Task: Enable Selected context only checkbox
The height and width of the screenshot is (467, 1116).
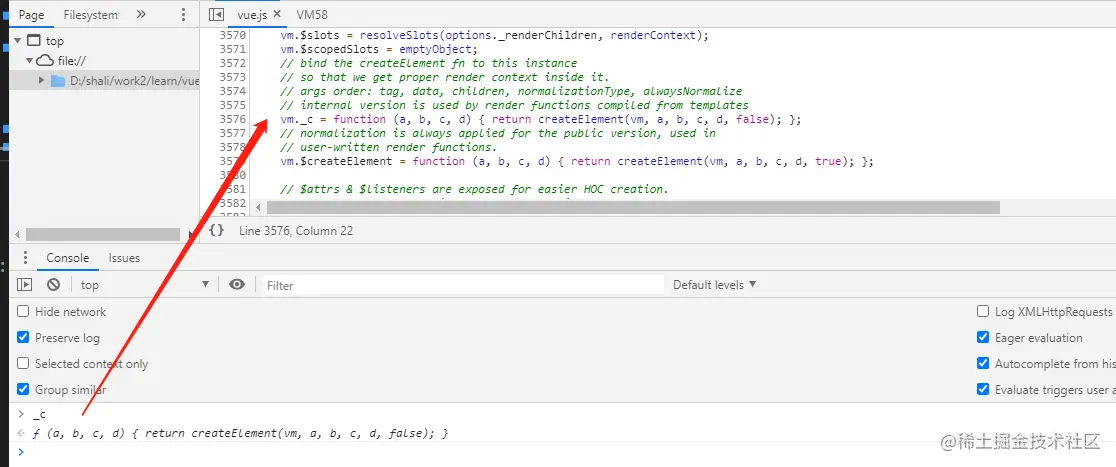Action: tap(23, 364)
